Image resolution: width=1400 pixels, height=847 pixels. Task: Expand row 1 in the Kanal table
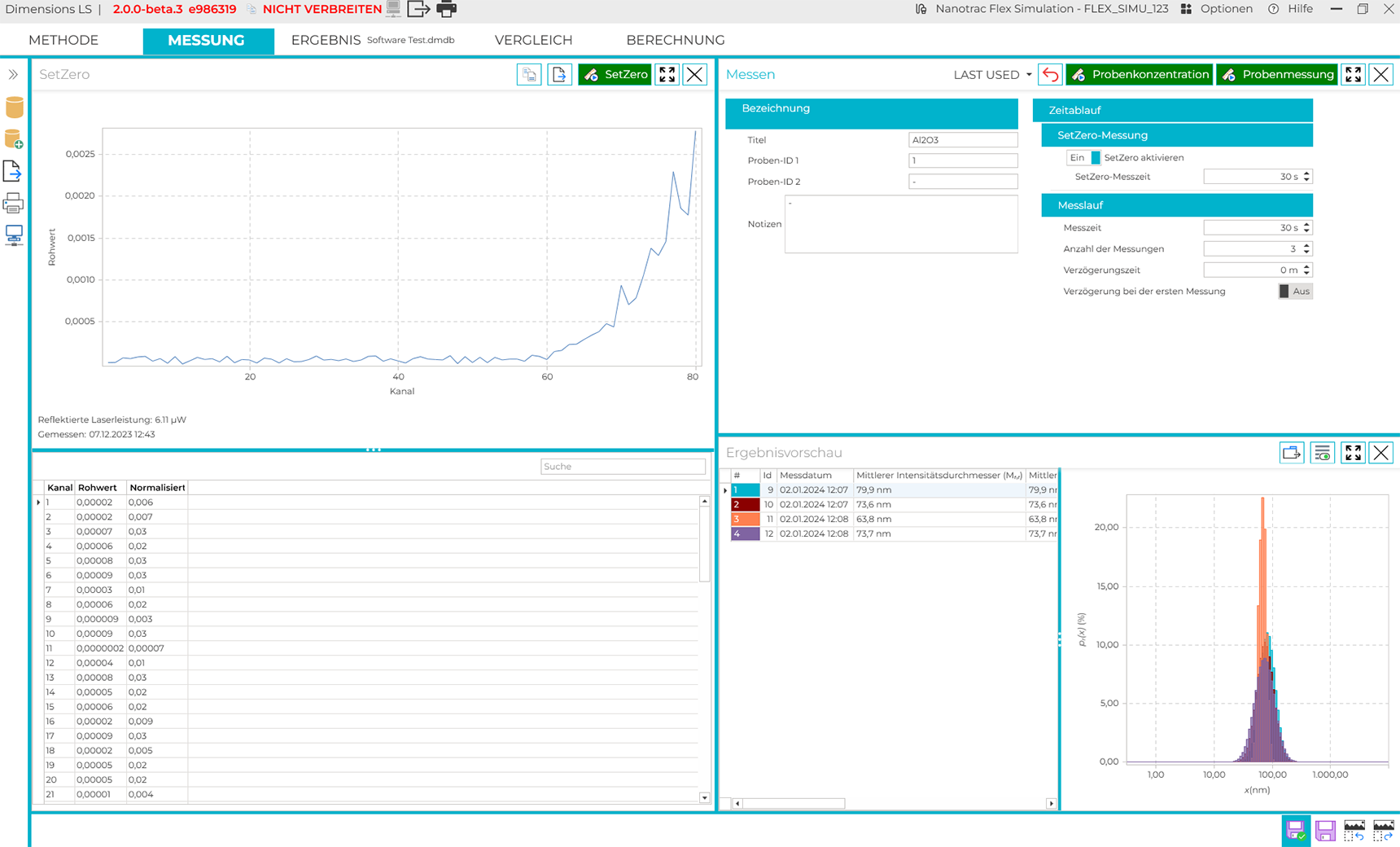[38, 502]
